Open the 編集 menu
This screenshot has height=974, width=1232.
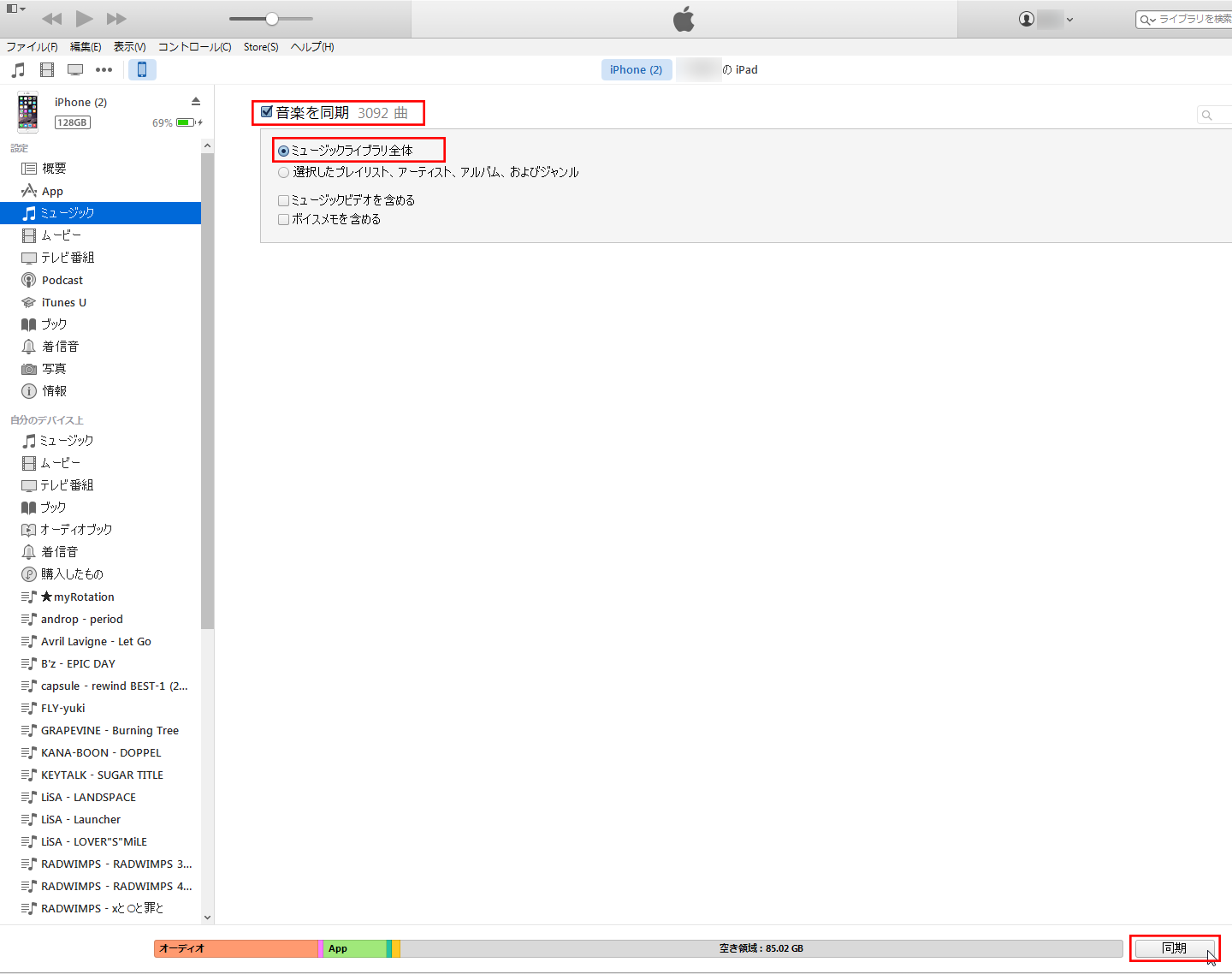coord(86,47)
